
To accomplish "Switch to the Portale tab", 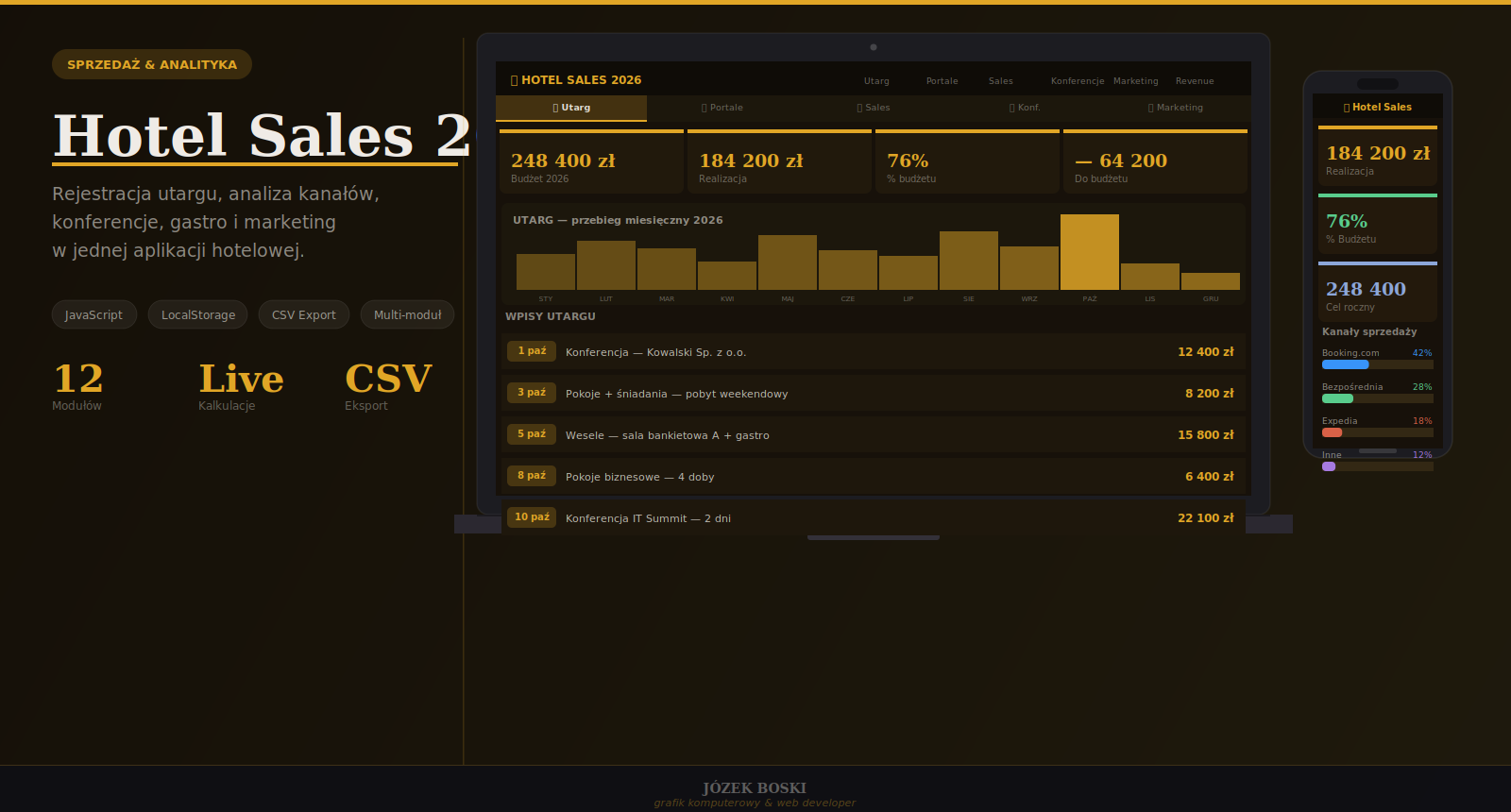I will (x=722, y=108).
